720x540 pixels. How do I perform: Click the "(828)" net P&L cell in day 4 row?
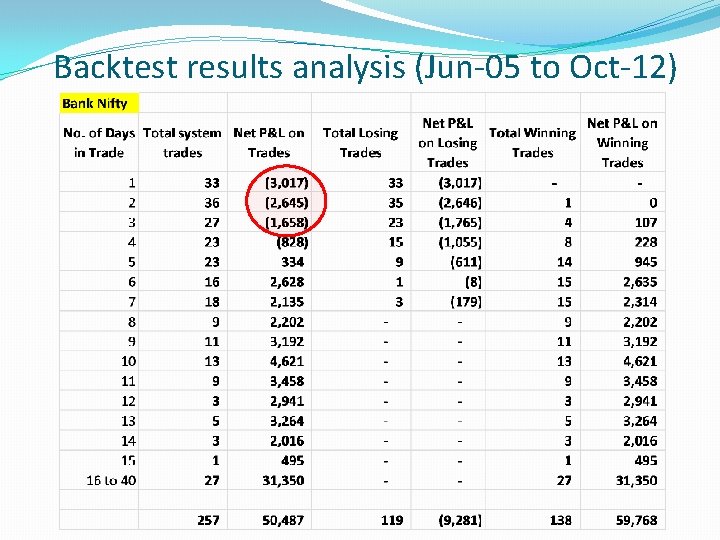tap(292, 242)
